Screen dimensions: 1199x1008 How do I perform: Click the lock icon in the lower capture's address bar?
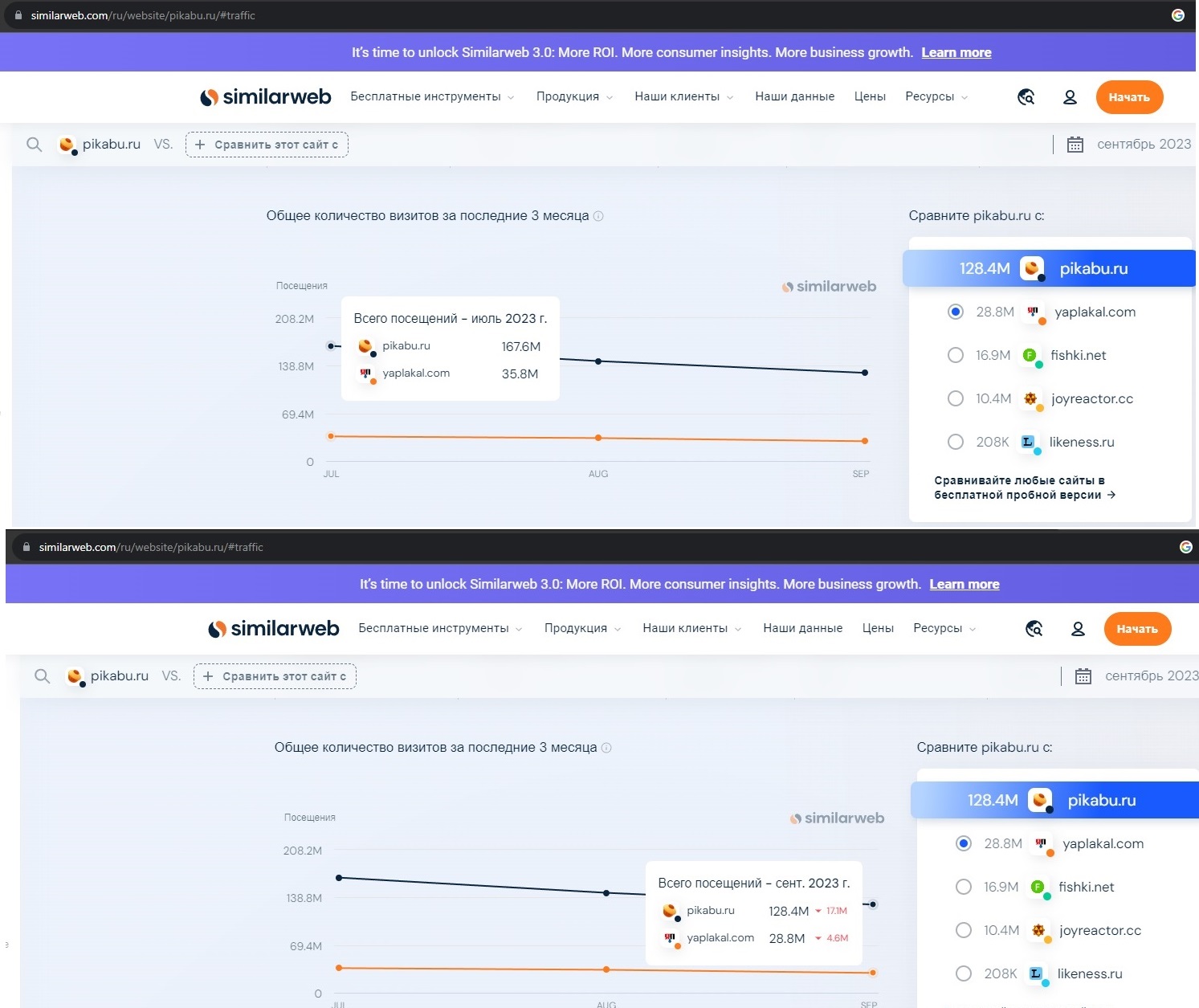27,547
